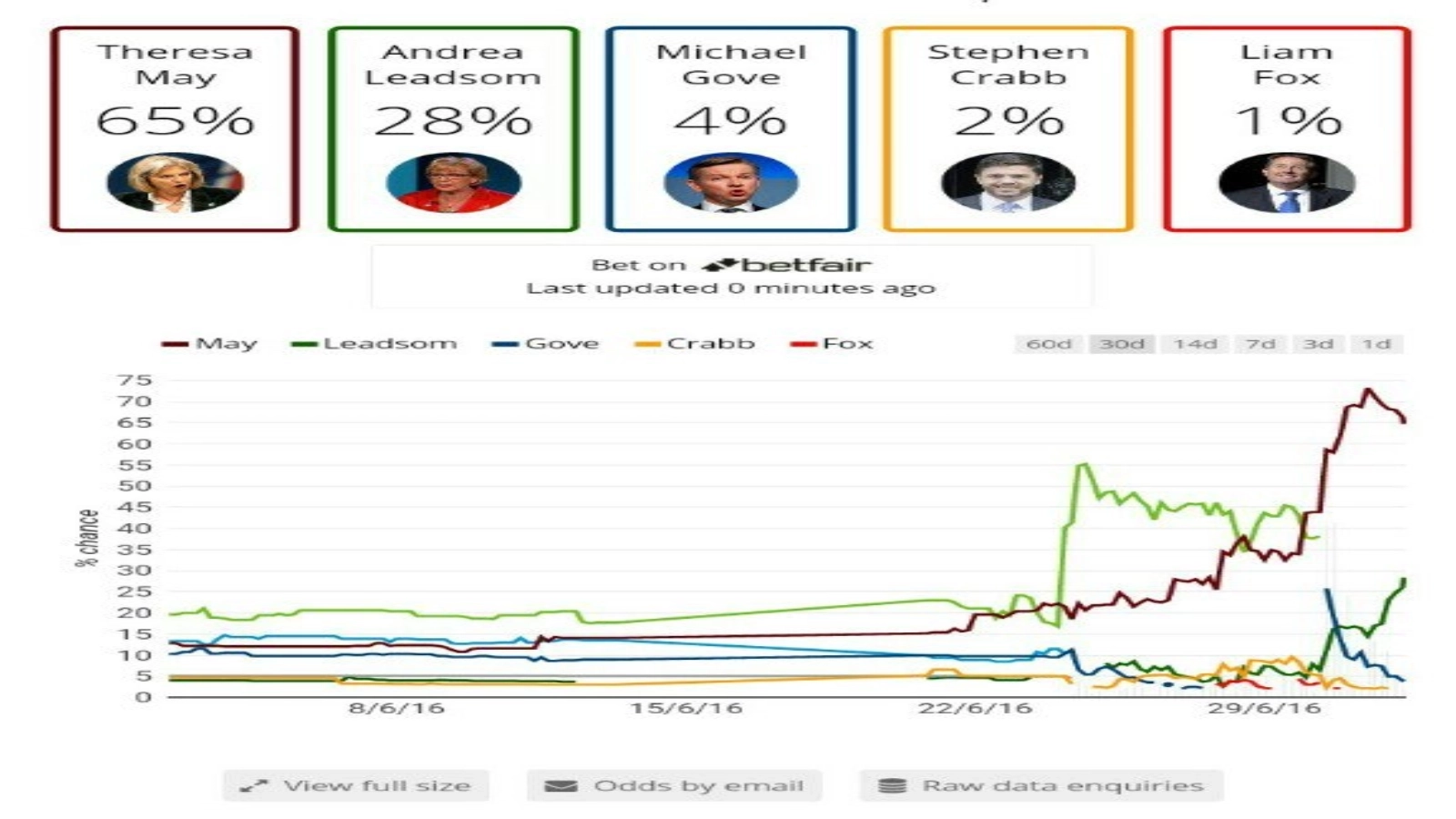This screenshot has height=819, width=1456.
Task: Select the 7d chart range
Action: [x=1260, y=344]
